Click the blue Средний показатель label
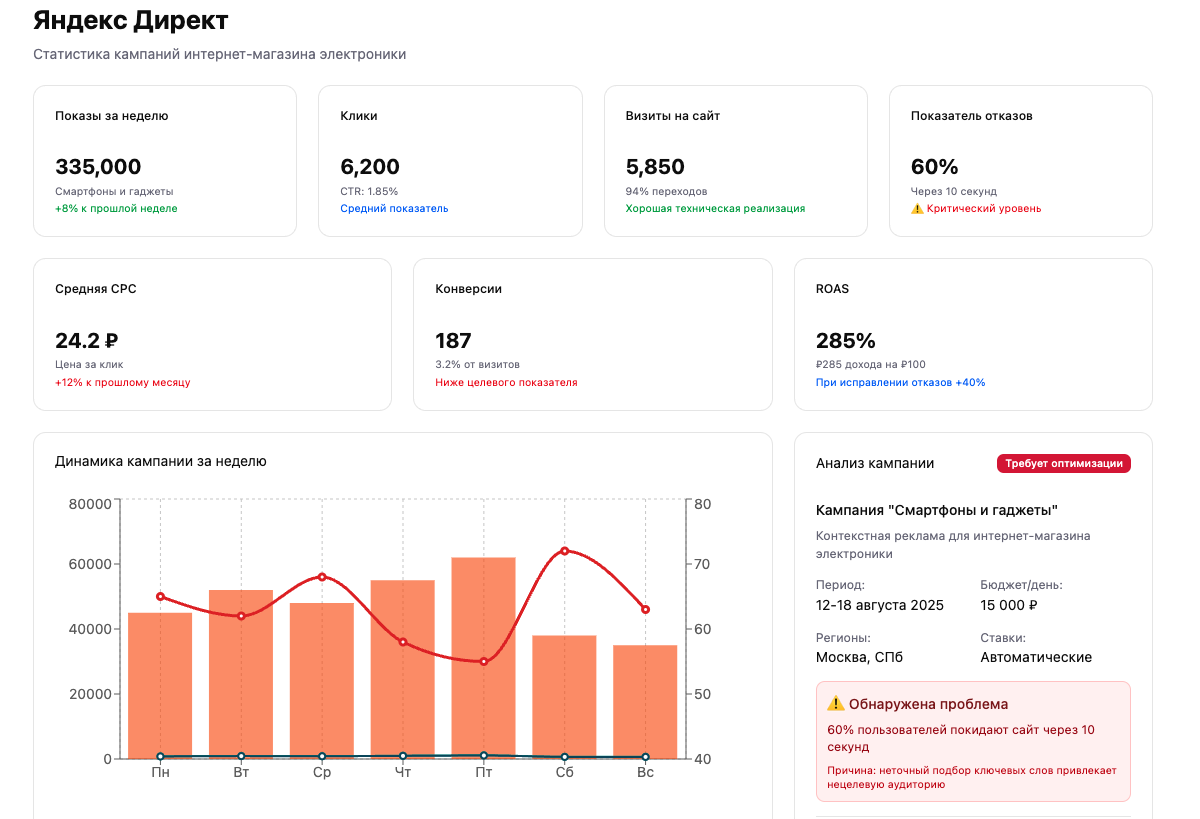Image resolution: width=1200 pixels, height=819 pixels. (x=394, y=208)
